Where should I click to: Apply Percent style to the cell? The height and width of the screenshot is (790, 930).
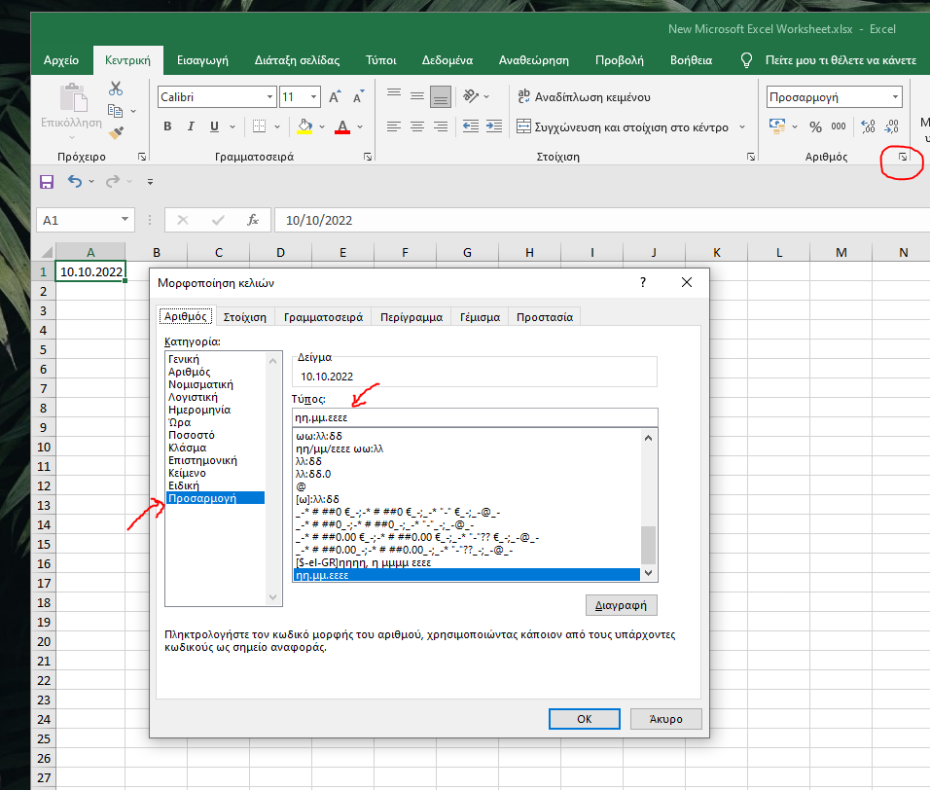click(815, 127)
